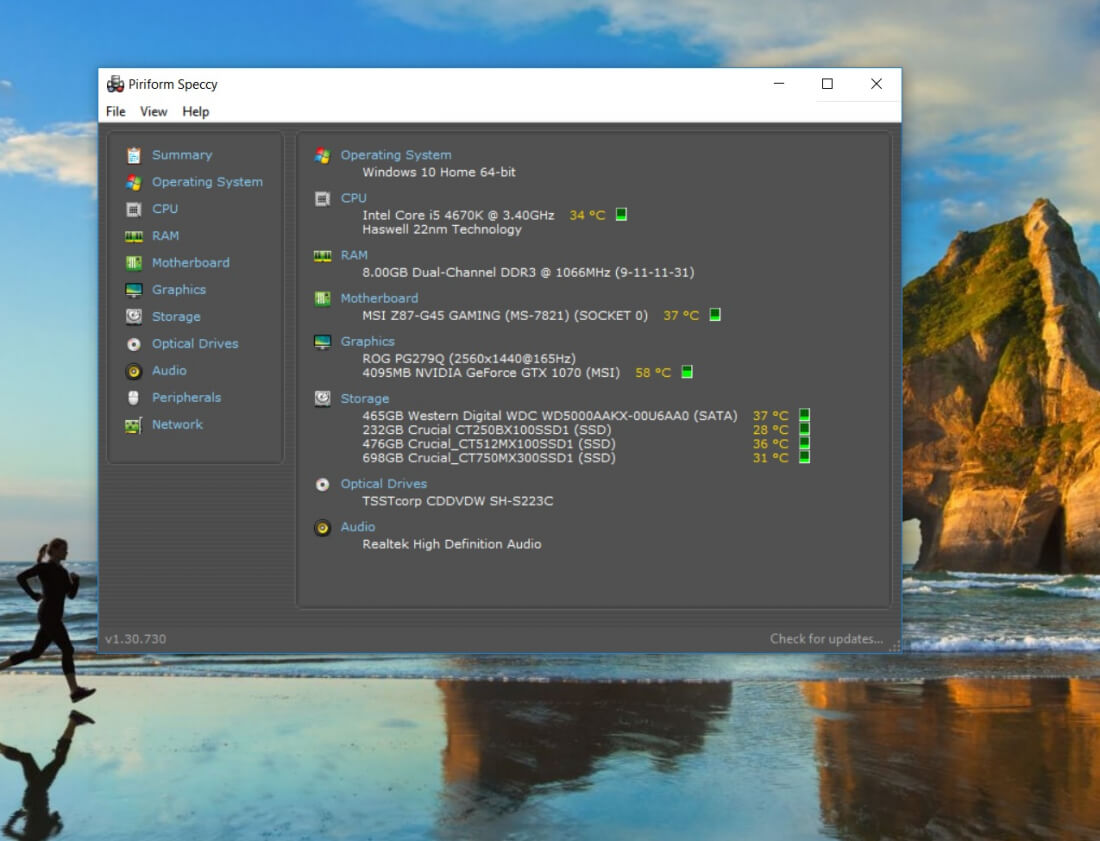Viewport: 1100px width, 841px height.
Task: Click the Optical Drives disc icon in sidebar
Action: [133, 344]
